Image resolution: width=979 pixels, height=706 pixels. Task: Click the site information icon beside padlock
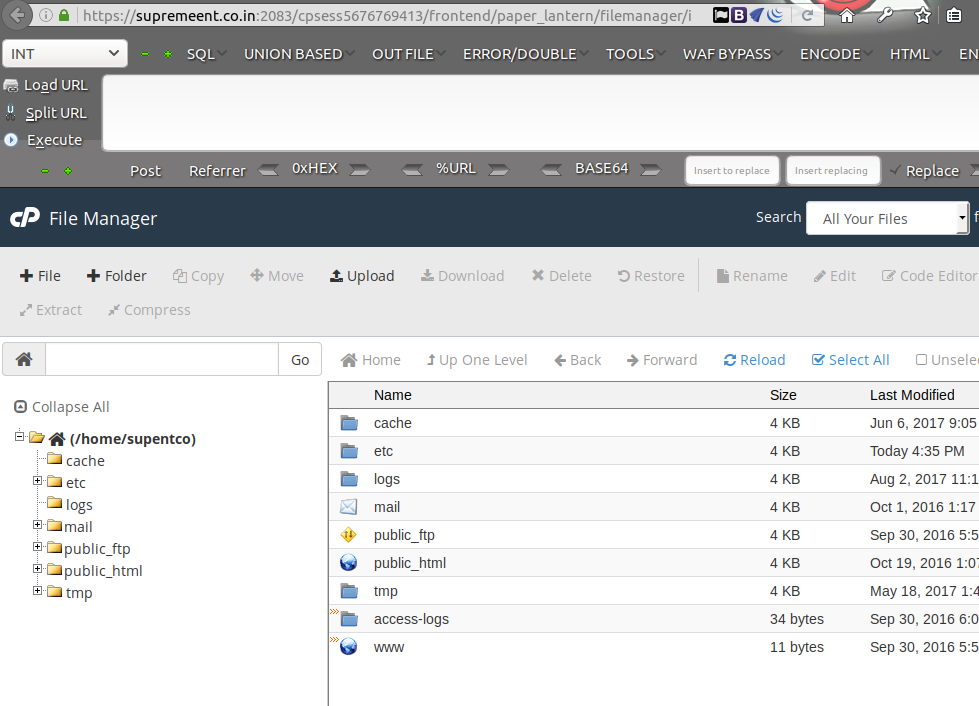point(46,15)
